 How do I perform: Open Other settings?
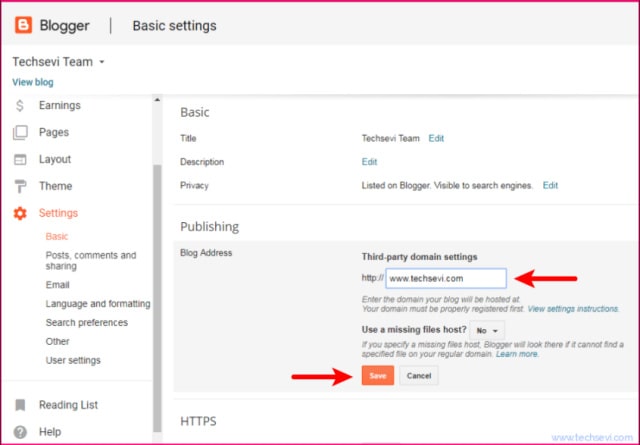coord(57,341)
